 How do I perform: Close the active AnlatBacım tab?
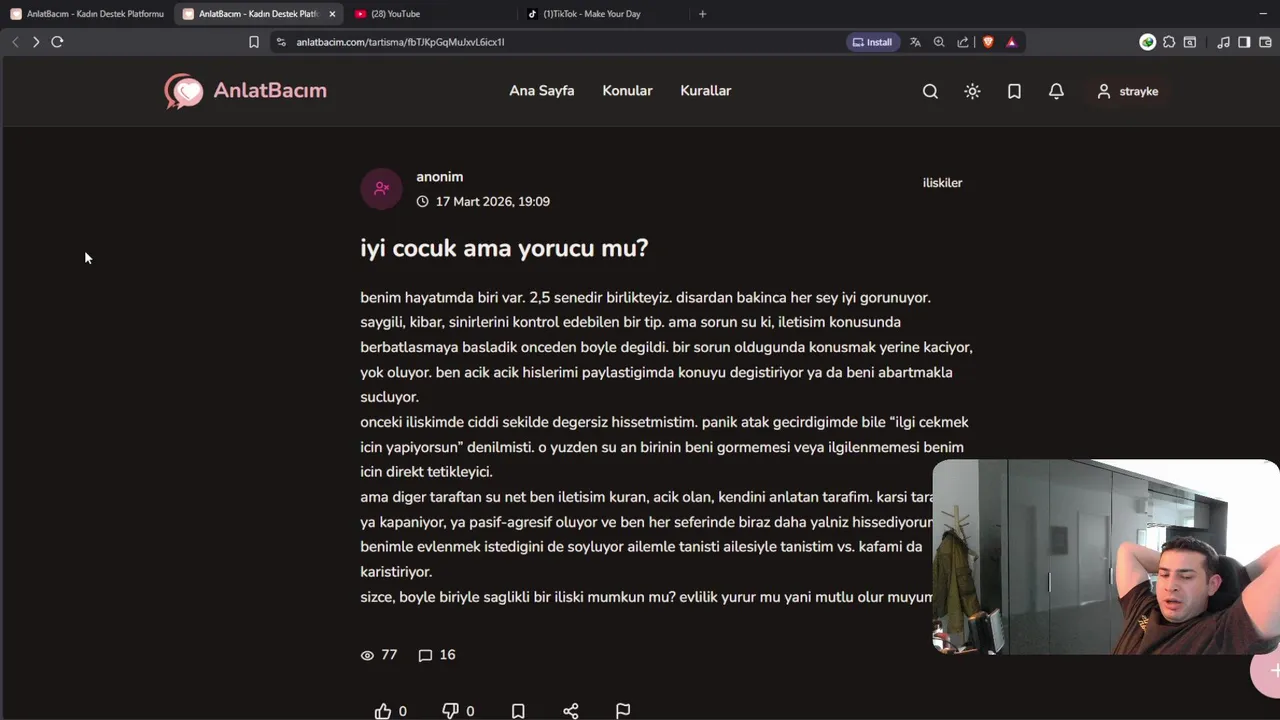click(x=332, y=14)
